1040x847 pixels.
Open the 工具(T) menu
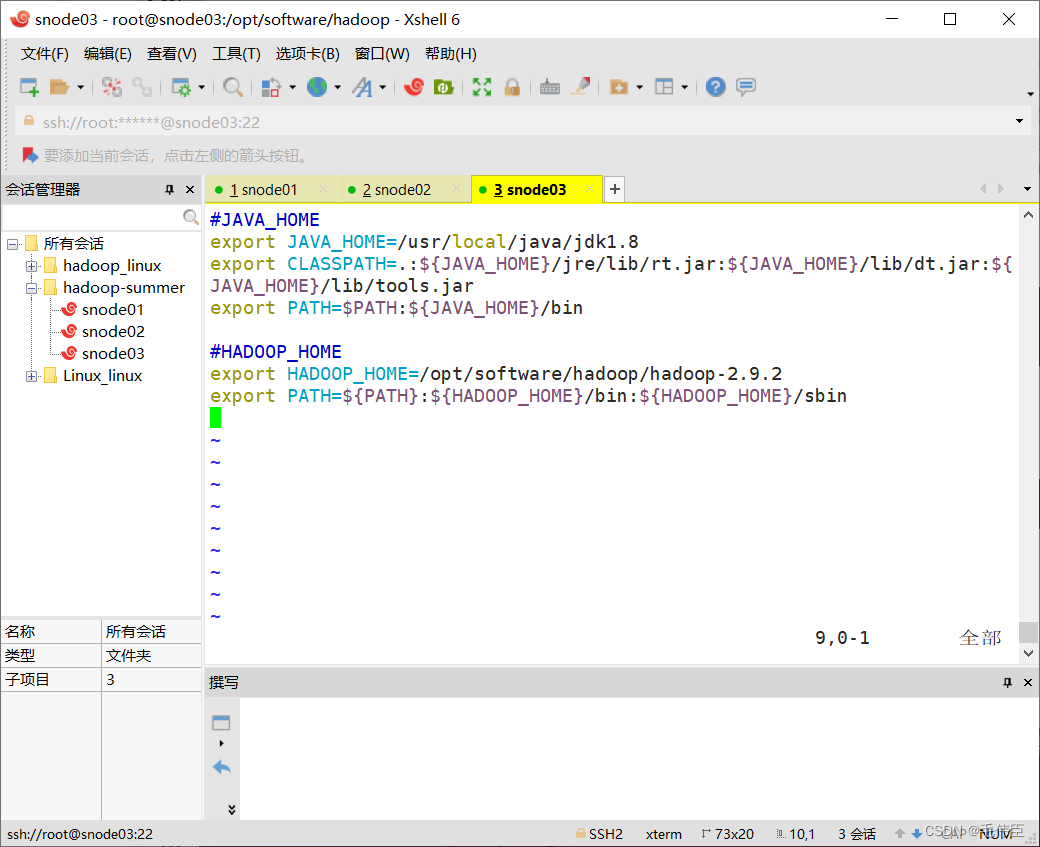(235, 54)
